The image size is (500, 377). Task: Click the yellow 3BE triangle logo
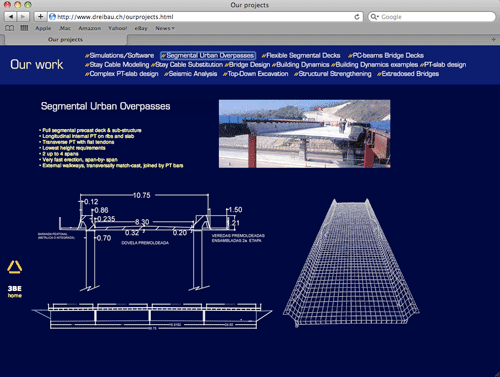(15, 267)
